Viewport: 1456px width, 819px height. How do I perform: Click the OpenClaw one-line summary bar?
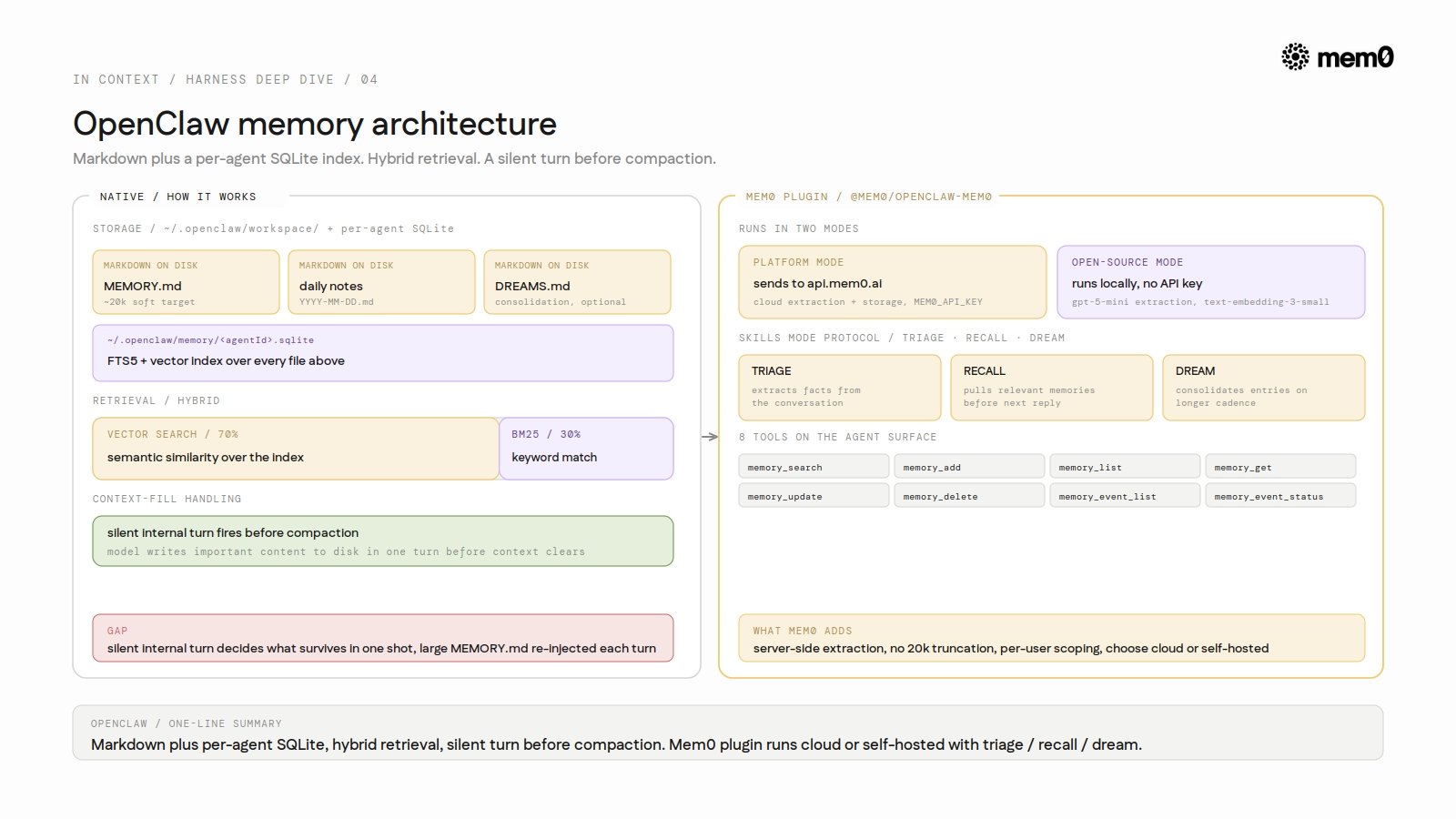tap(728, 733)
